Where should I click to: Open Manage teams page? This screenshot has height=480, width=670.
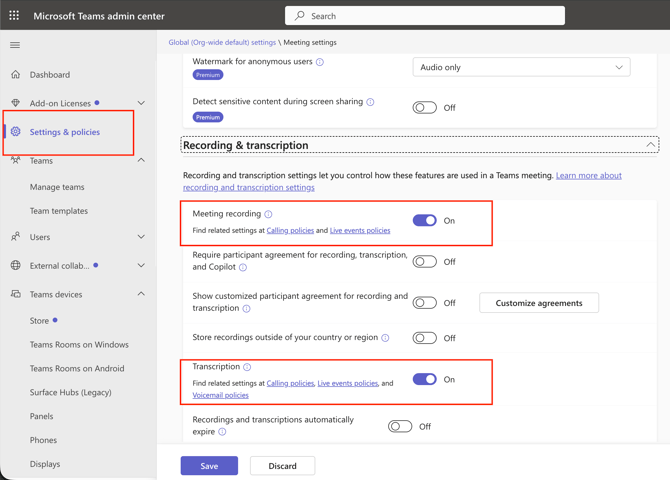[x=57, y=187]
